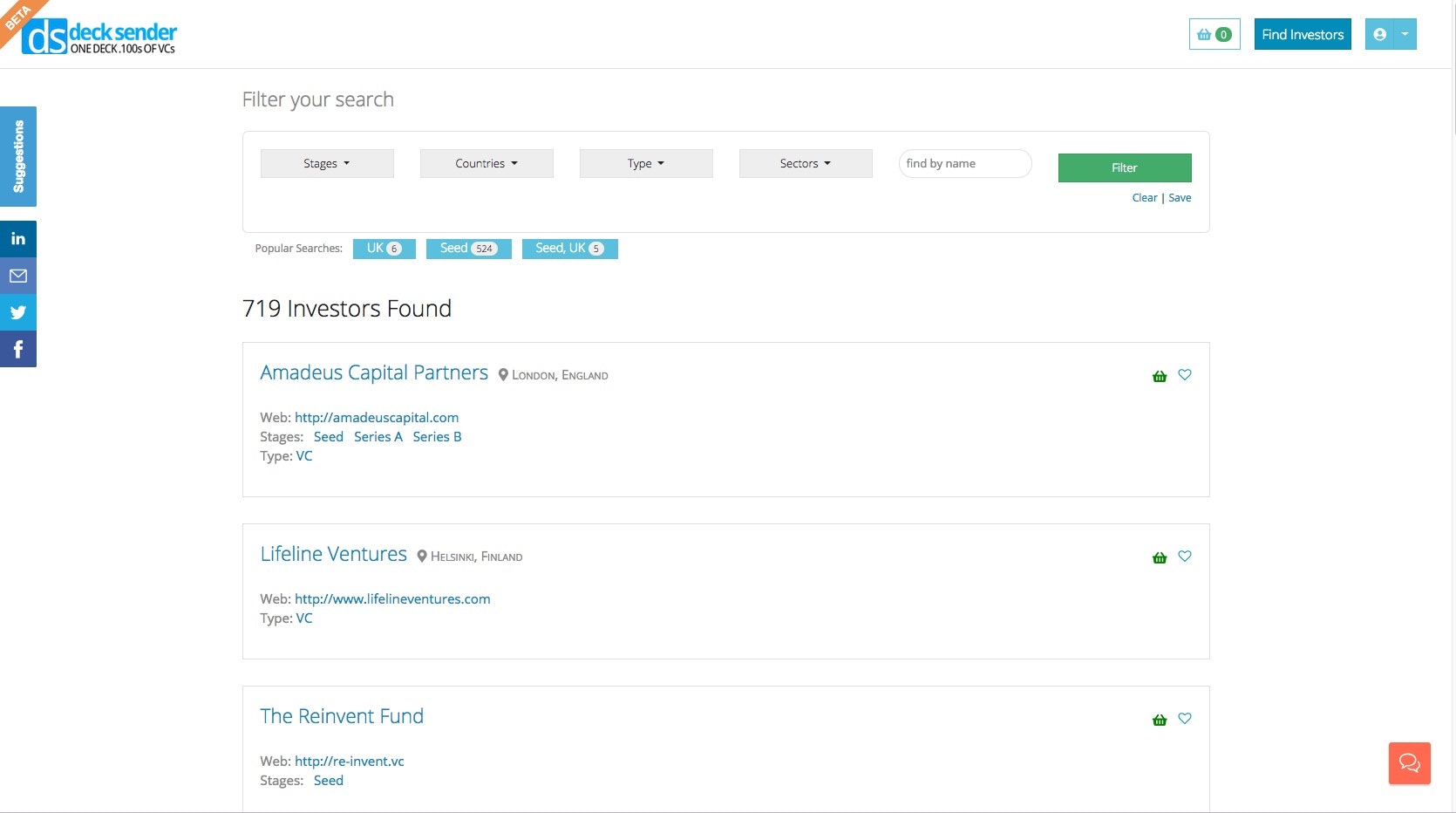This screenshot has width=1456, height=813.
Task: Share via the Twitter bird icon
Action: point(18,312)
